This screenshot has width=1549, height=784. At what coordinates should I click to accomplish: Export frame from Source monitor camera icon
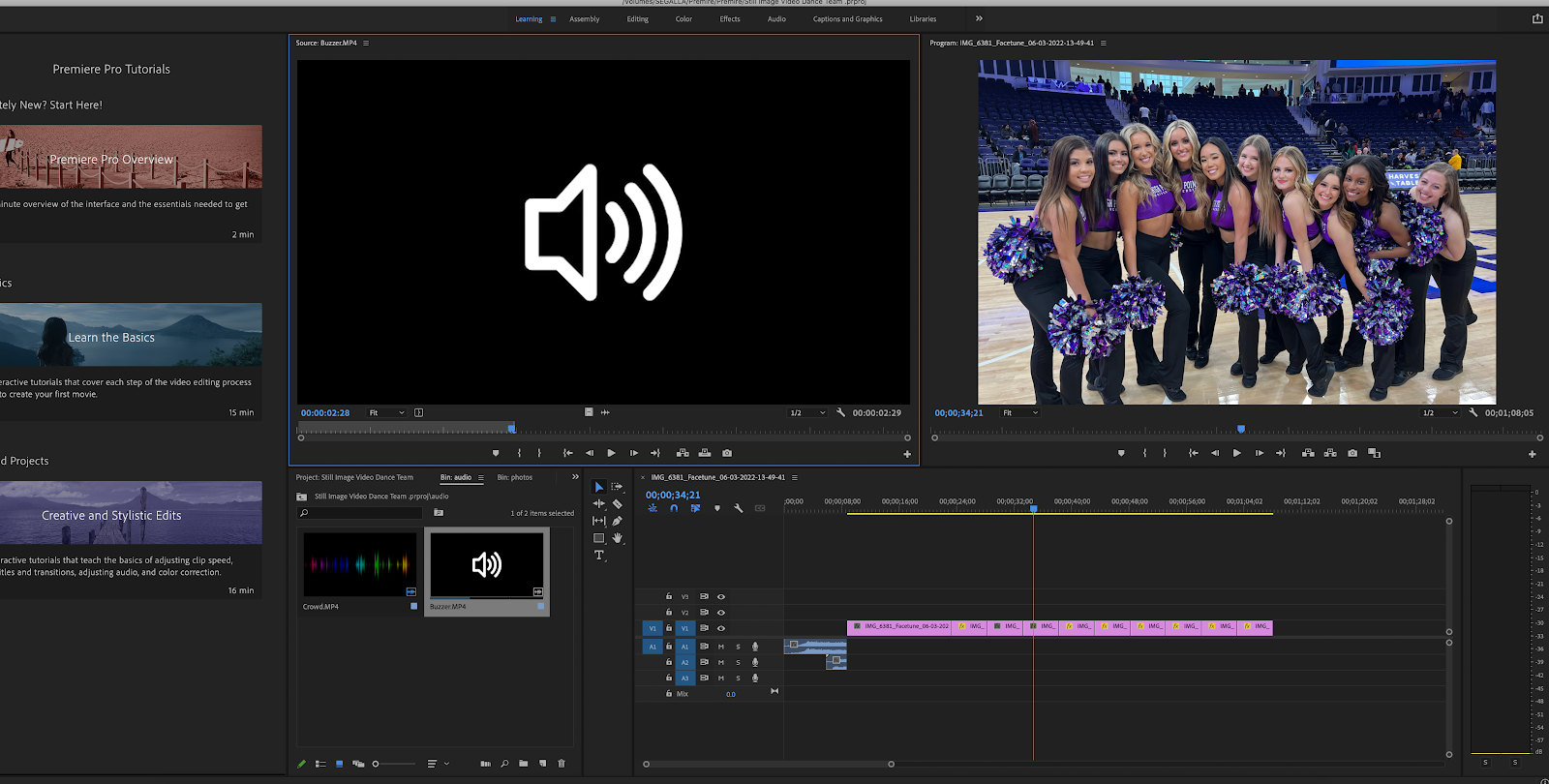(x=727, y=453)
